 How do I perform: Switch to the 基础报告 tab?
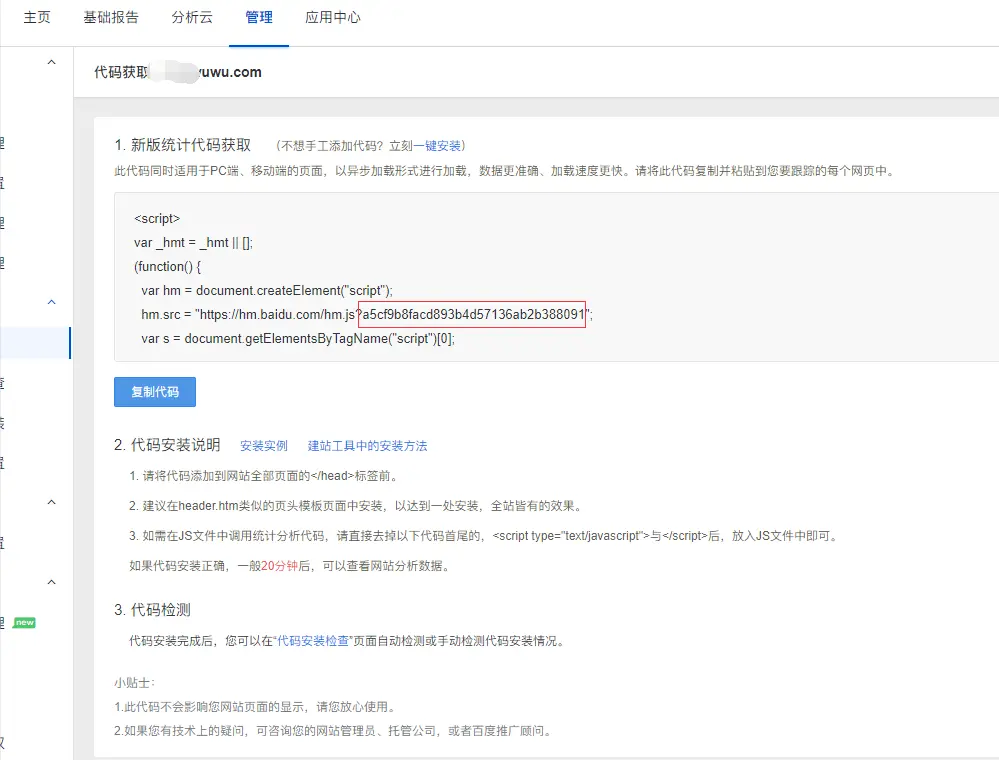point(111,17)
